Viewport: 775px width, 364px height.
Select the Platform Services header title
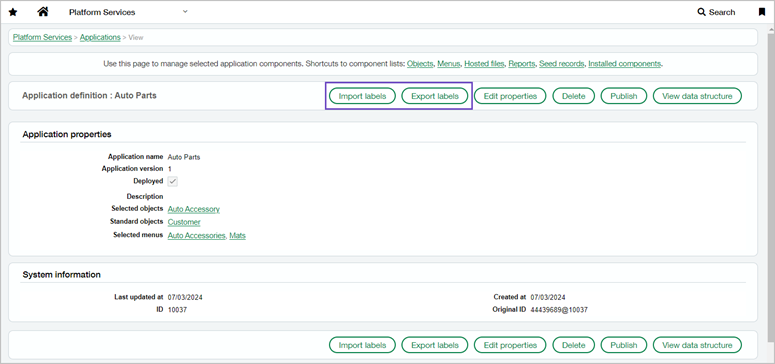point(102,12)
